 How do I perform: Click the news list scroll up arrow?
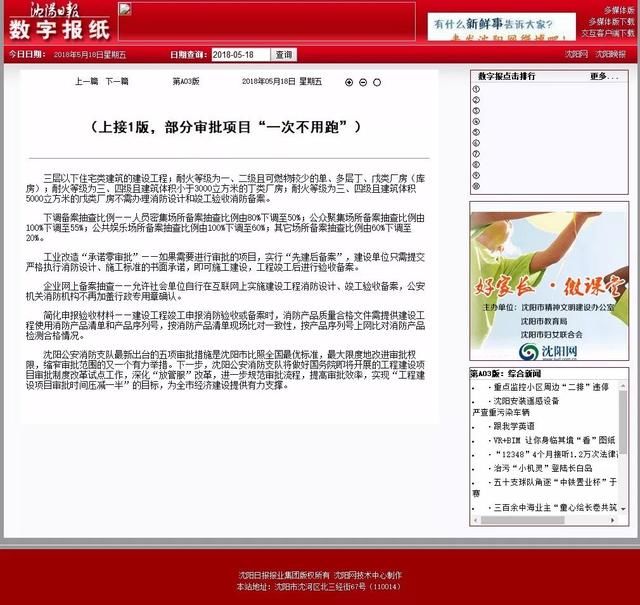[623, 385]
